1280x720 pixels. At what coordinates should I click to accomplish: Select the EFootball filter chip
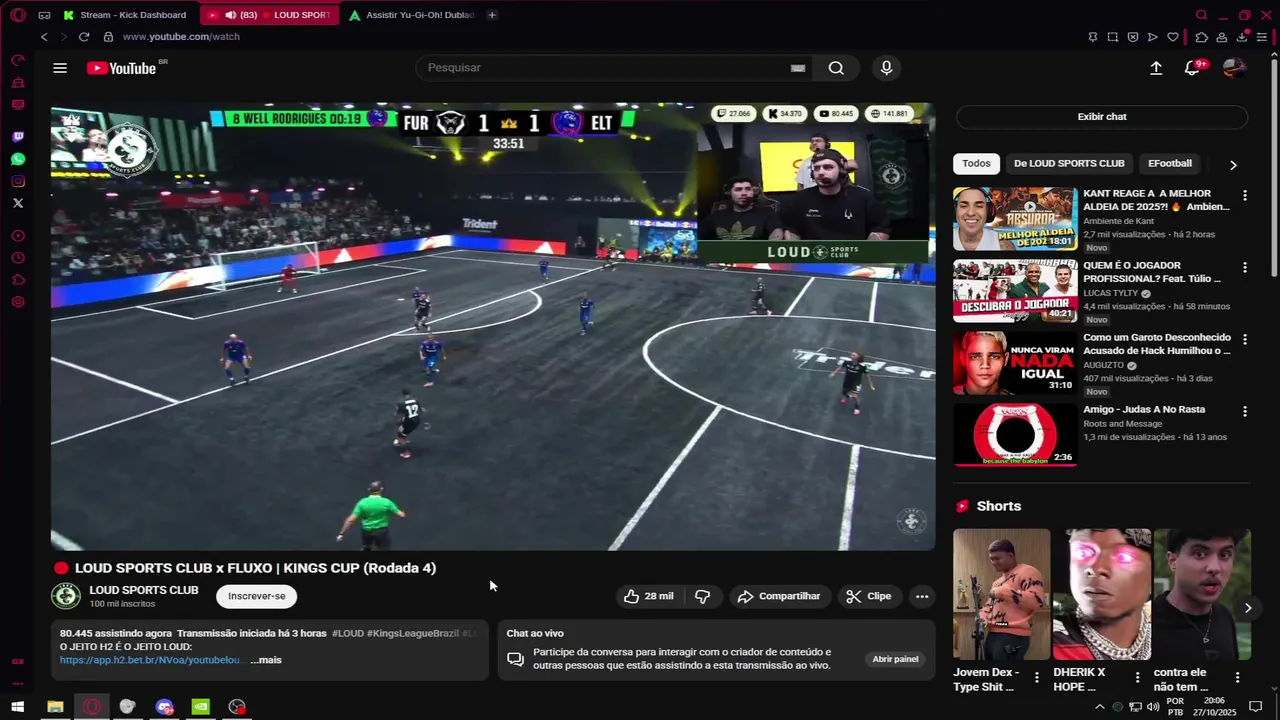tap(1170, 163)
